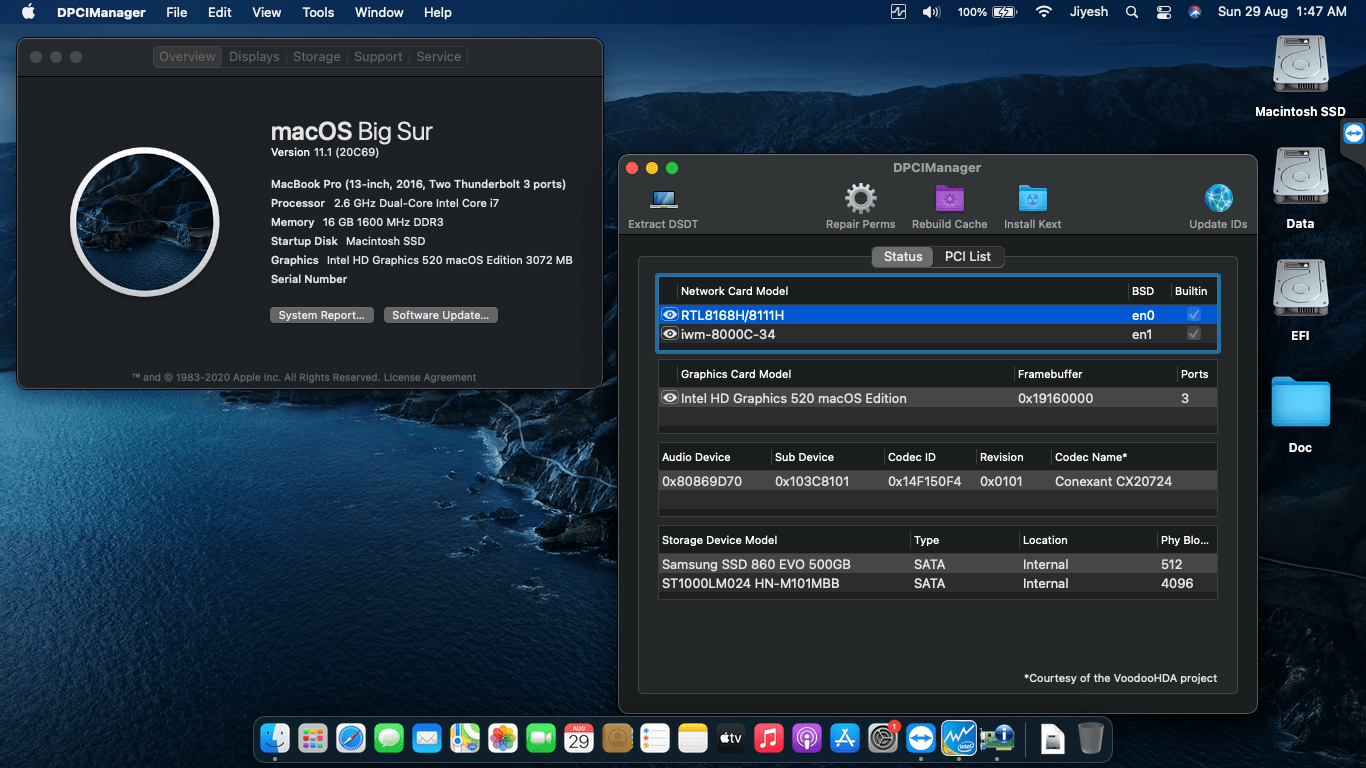Click the Wi-Fi menu bar icon
1366x768 pixels.
click(x=1044, y=12)
